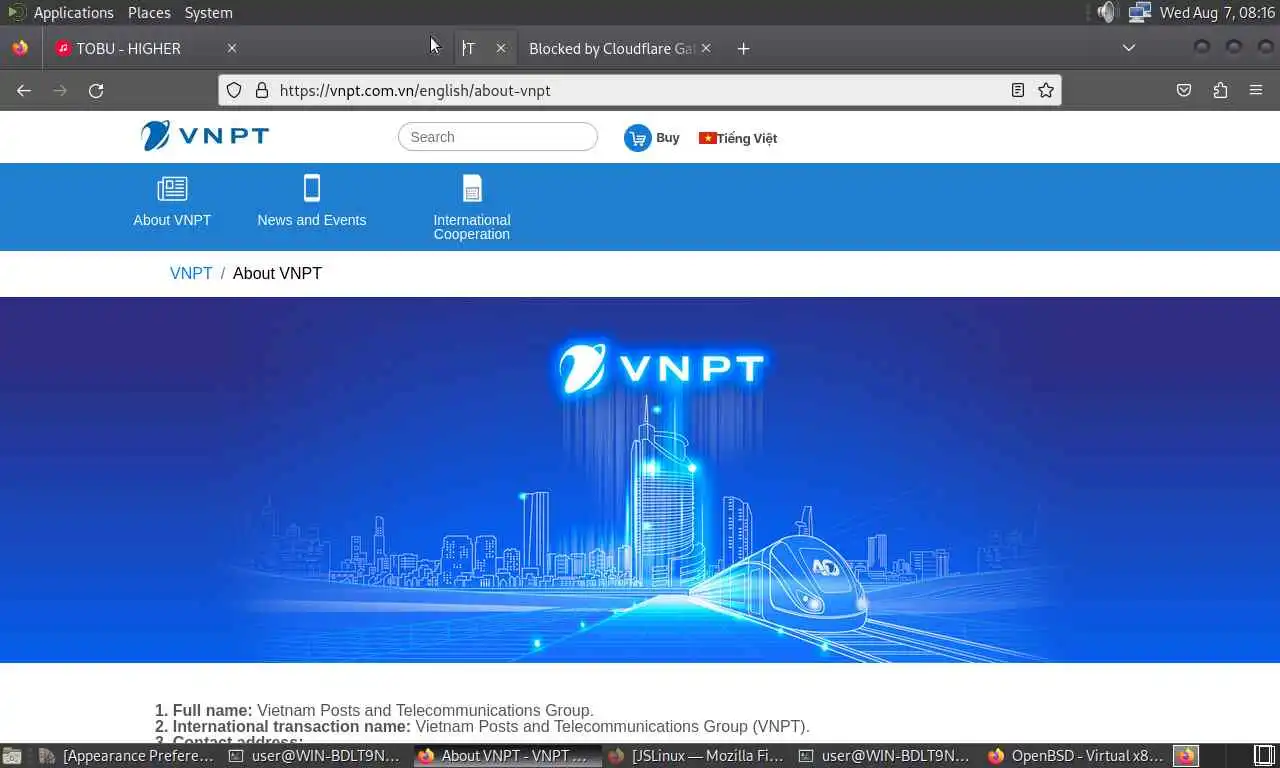Open a new browser tab

pyautogui.click(x=743, y=48)
